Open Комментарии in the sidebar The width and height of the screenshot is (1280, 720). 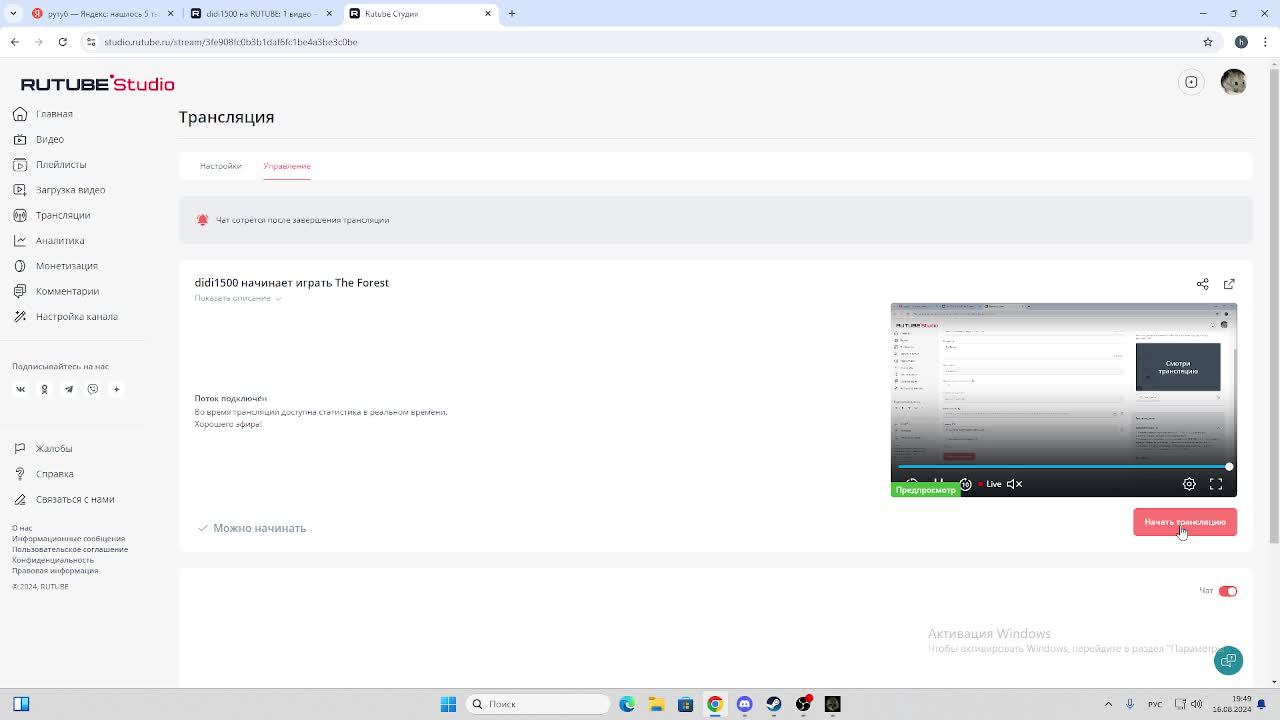[56, 291]
